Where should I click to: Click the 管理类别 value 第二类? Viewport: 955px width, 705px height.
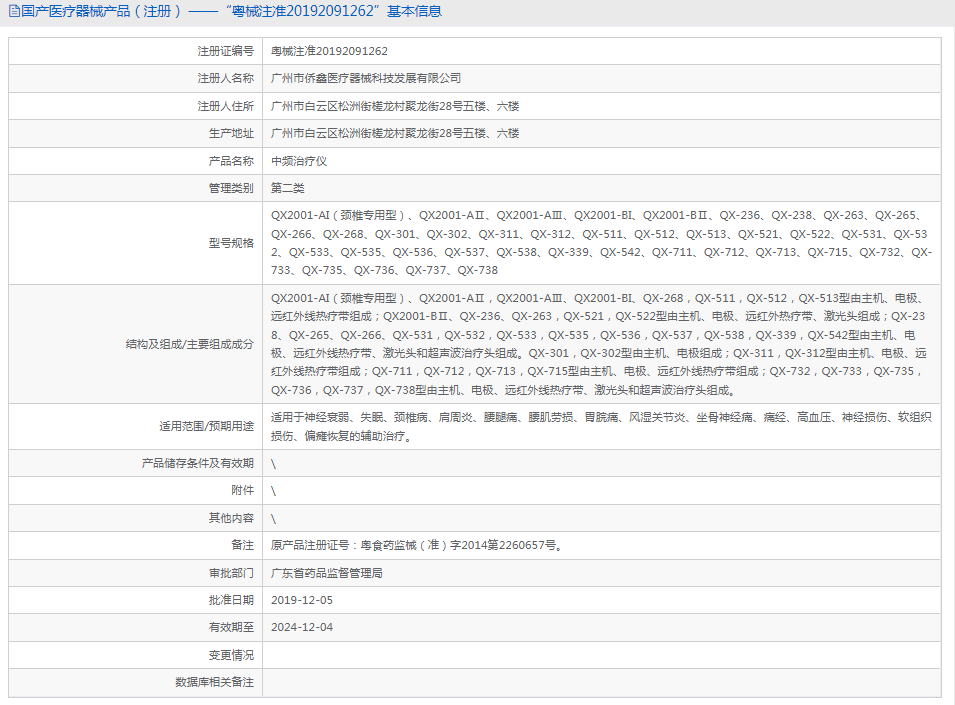click(288, 188)
